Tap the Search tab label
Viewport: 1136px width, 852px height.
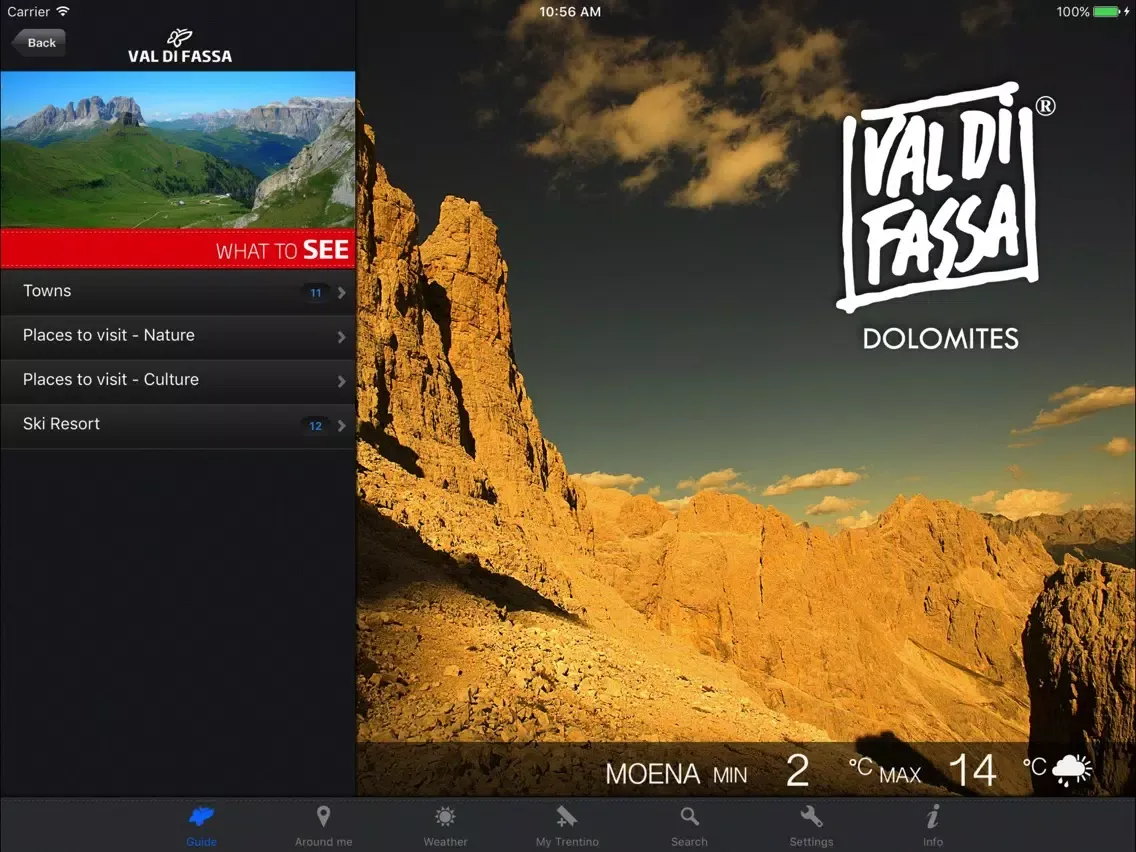(689, 842)
